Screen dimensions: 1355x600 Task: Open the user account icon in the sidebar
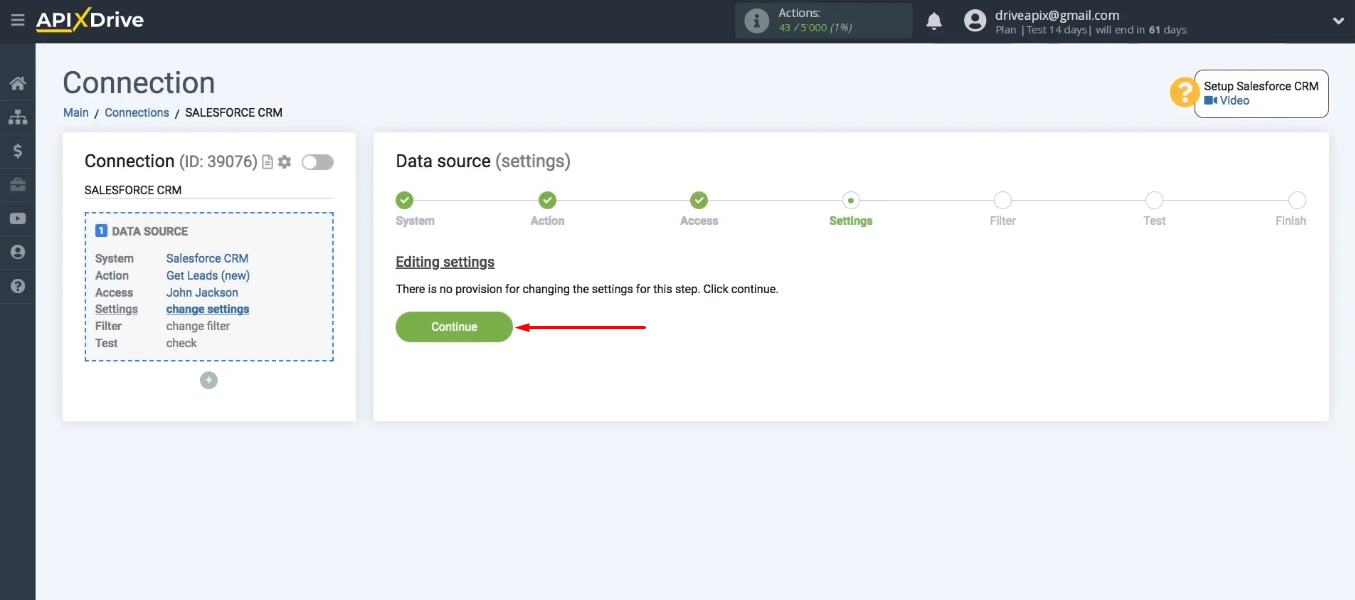tap(17, 252)
